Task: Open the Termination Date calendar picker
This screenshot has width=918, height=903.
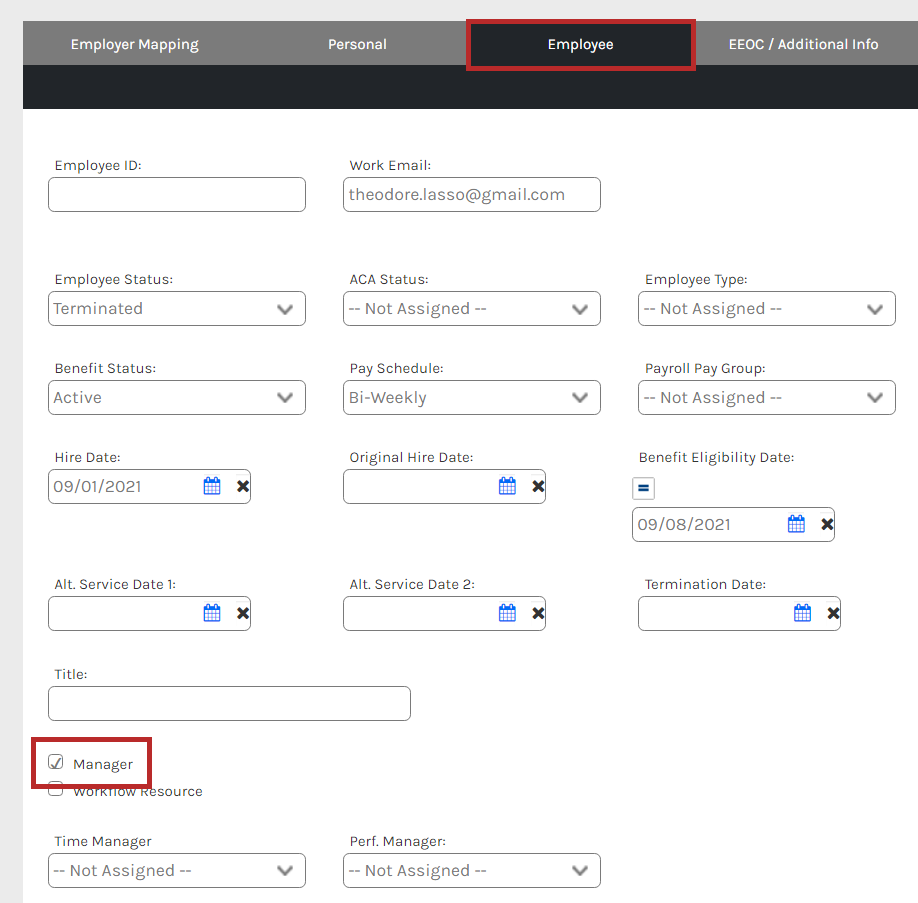Action: (802, 613)
